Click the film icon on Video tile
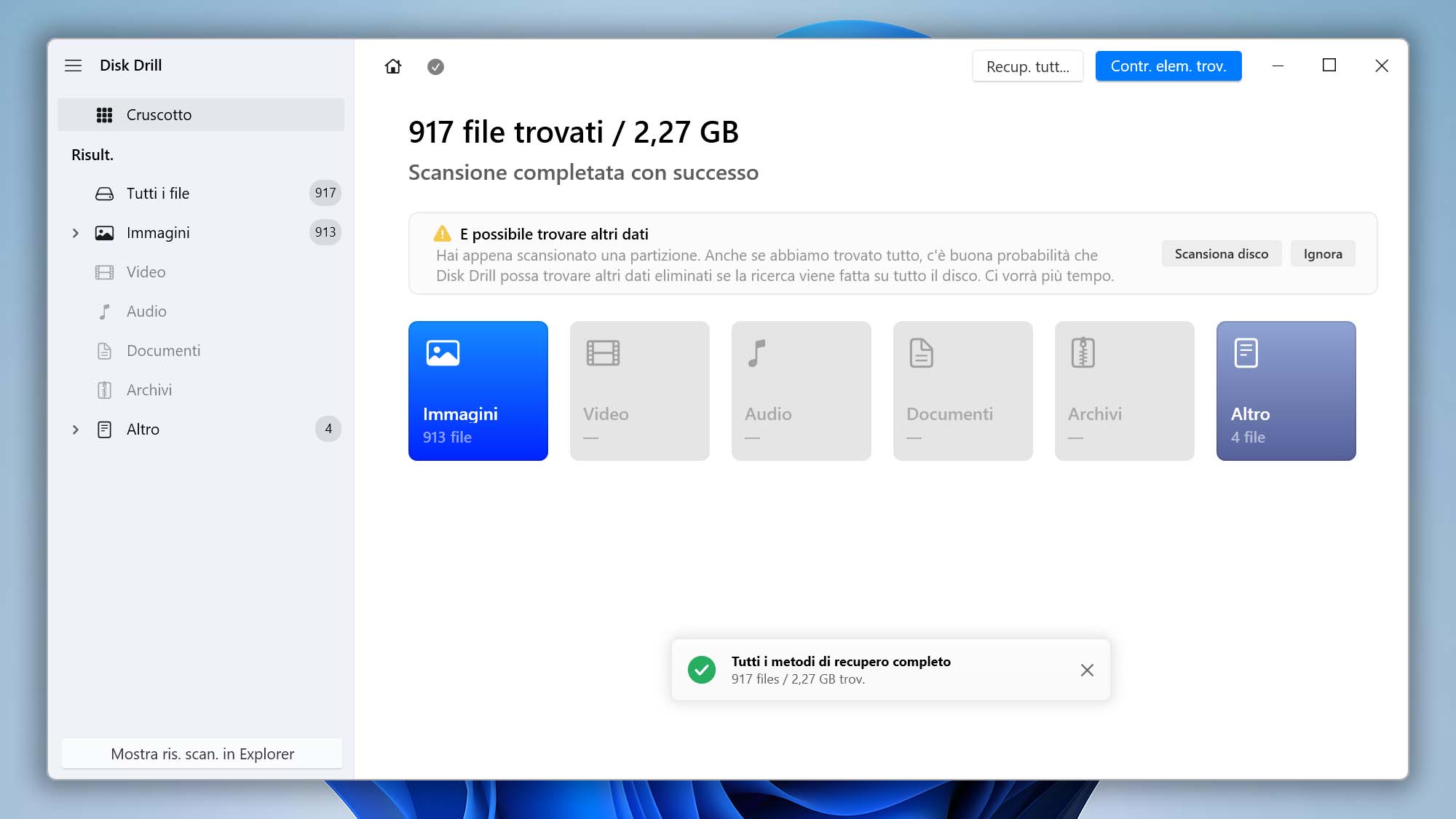 click(x=604, y=353)
